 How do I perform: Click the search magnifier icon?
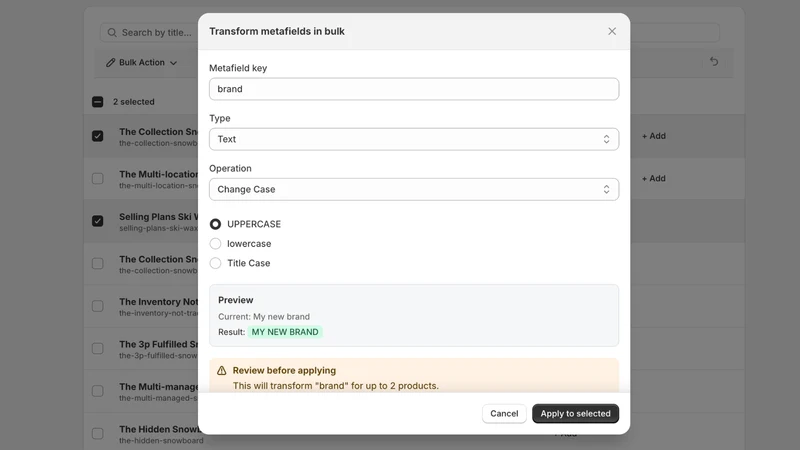112,33
